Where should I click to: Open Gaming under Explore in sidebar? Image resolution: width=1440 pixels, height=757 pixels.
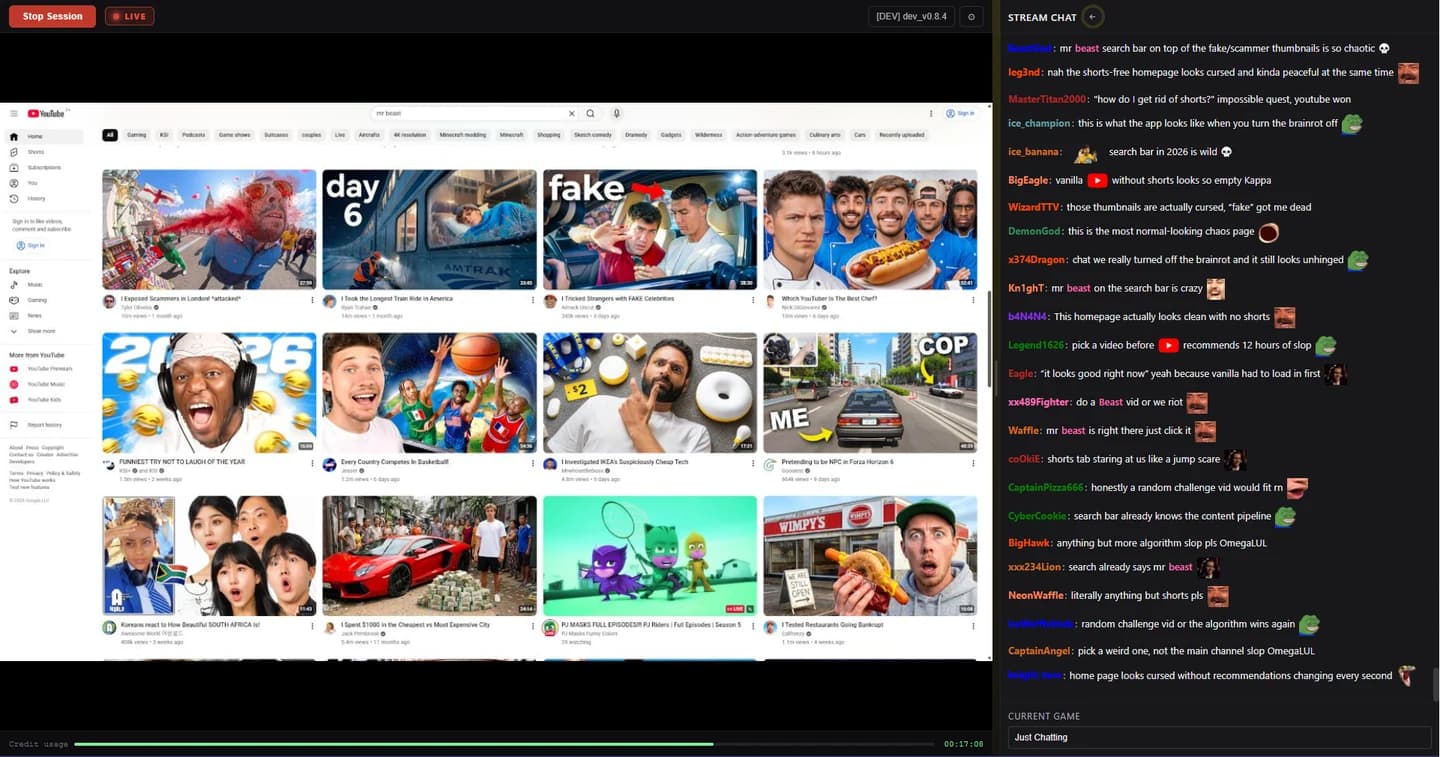37,300
